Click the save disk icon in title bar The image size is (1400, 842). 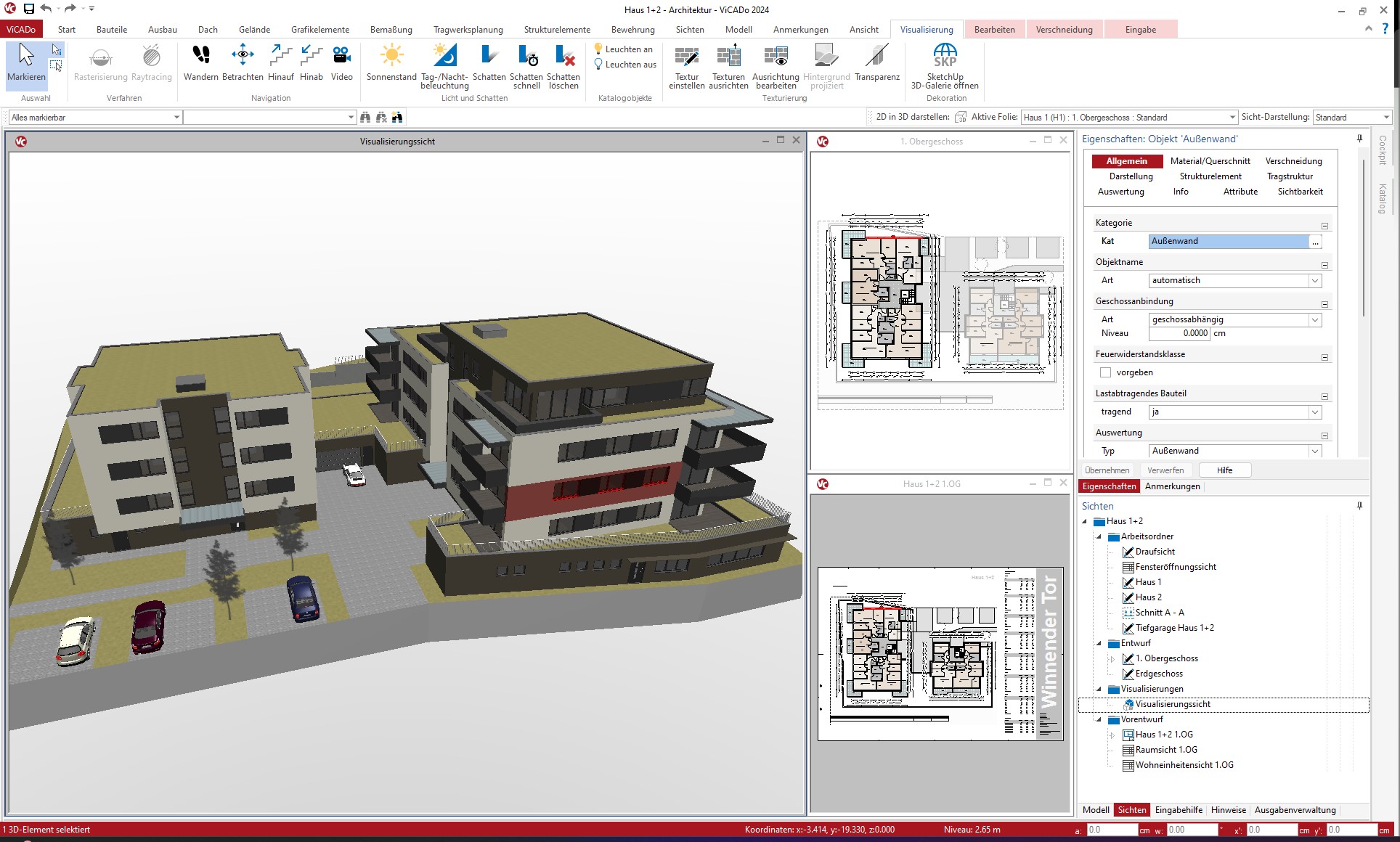click(29, 9)
